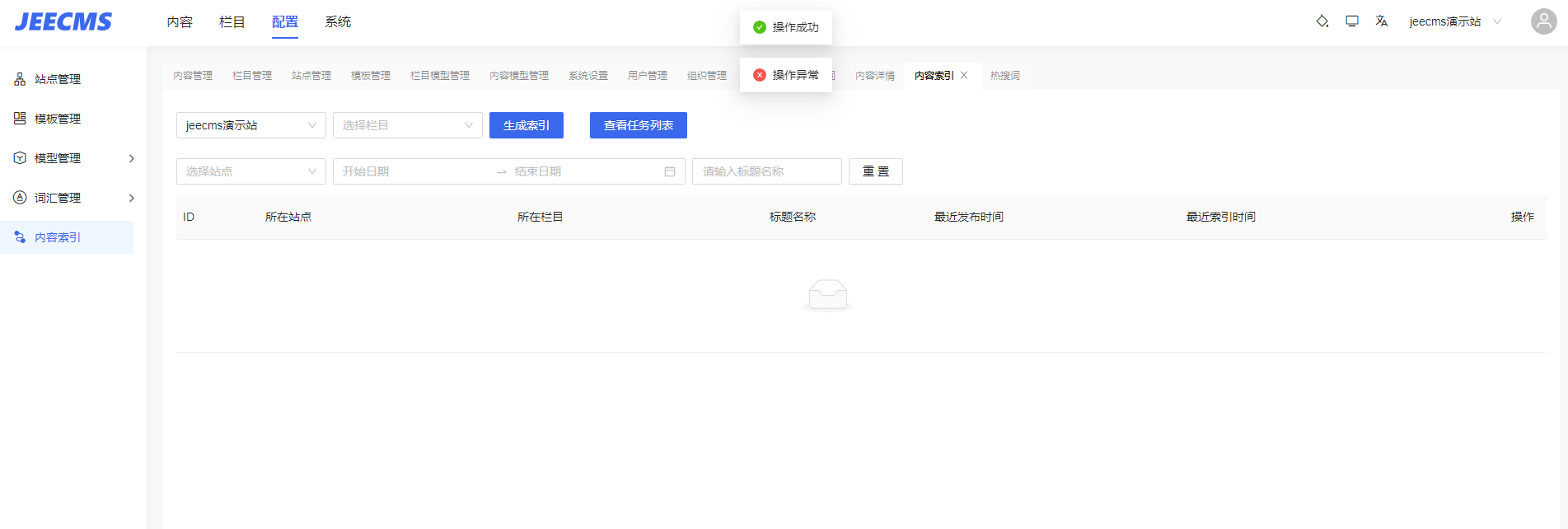Open the 系统 top menu
Screen dimensions: 1568x529
(338, 22)
